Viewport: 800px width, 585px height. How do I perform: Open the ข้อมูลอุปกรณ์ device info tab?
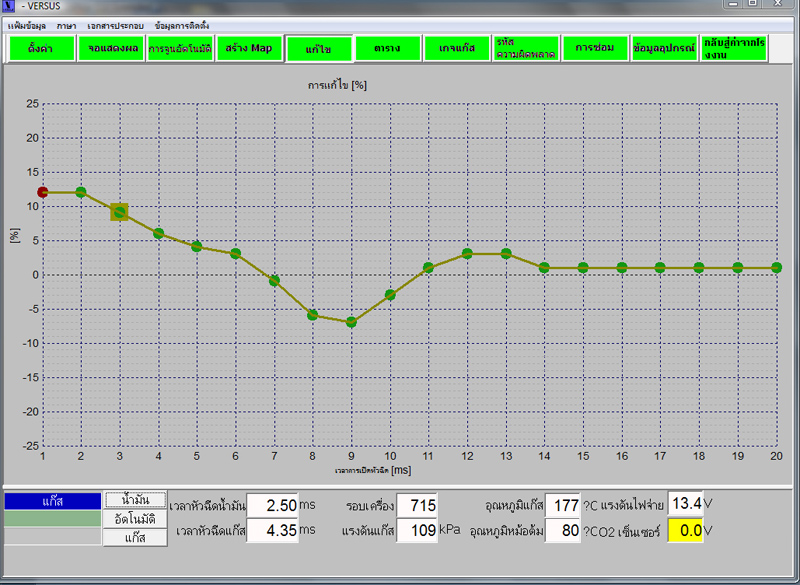pos(664,48)
